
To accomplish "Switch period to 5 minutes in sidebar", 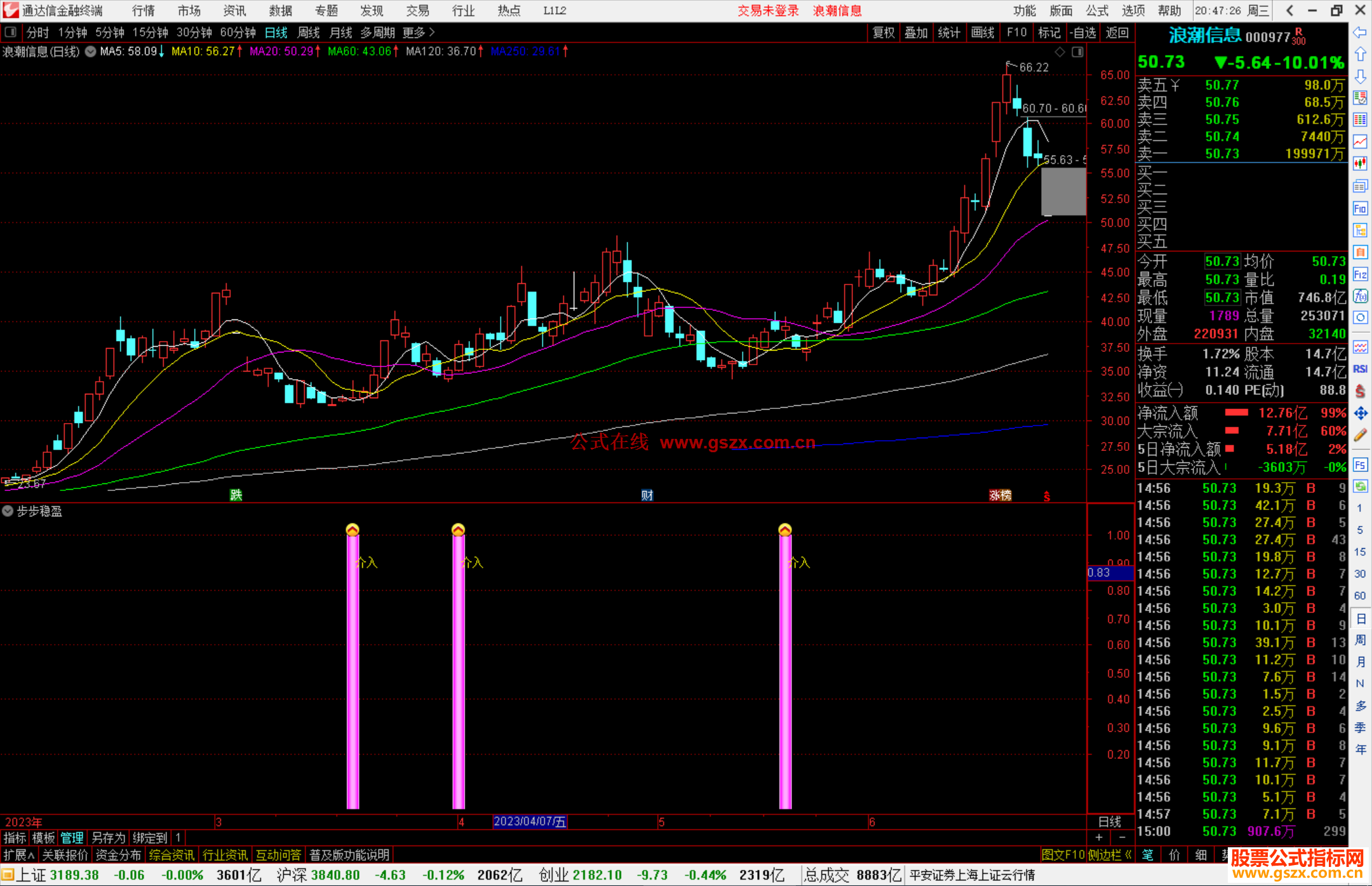I will (x=1360, y=530).
